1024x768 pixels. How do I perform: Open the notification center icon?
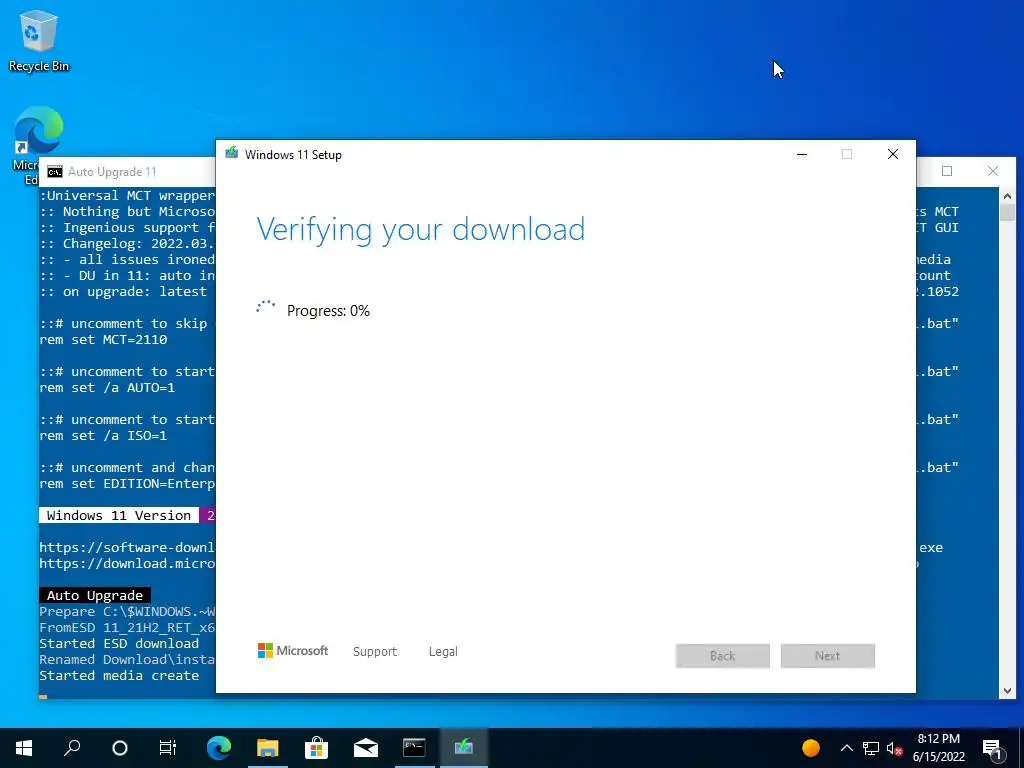pos(992,748)
